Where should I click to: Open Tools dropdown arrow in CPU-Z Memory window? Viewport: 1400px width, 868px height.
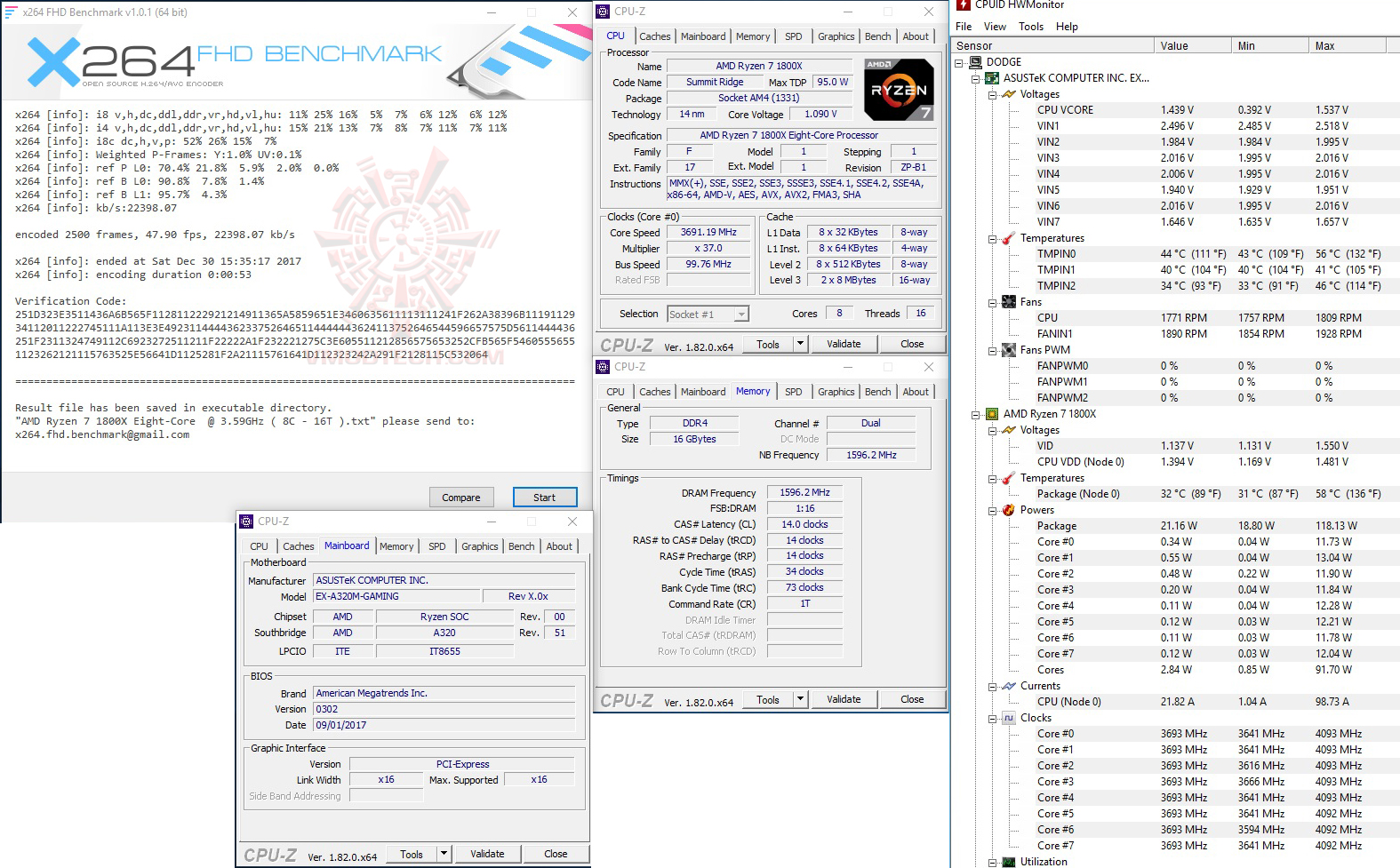pyautogui.click(x=800, y=699)
